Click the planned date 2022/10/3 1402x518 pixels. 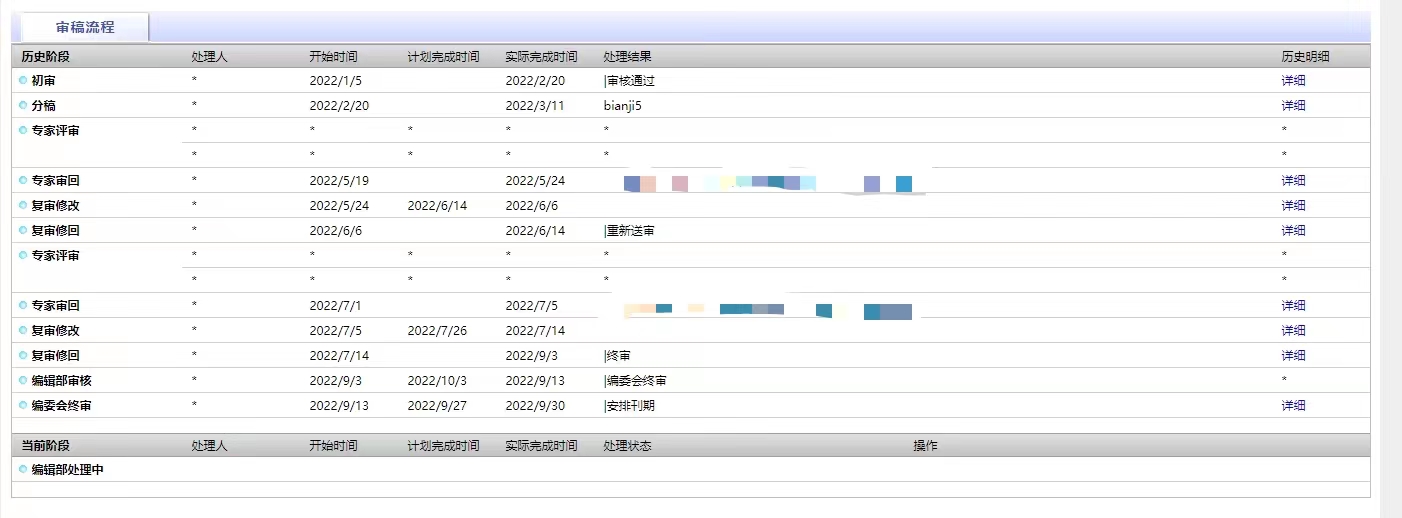tap(437, 381)
